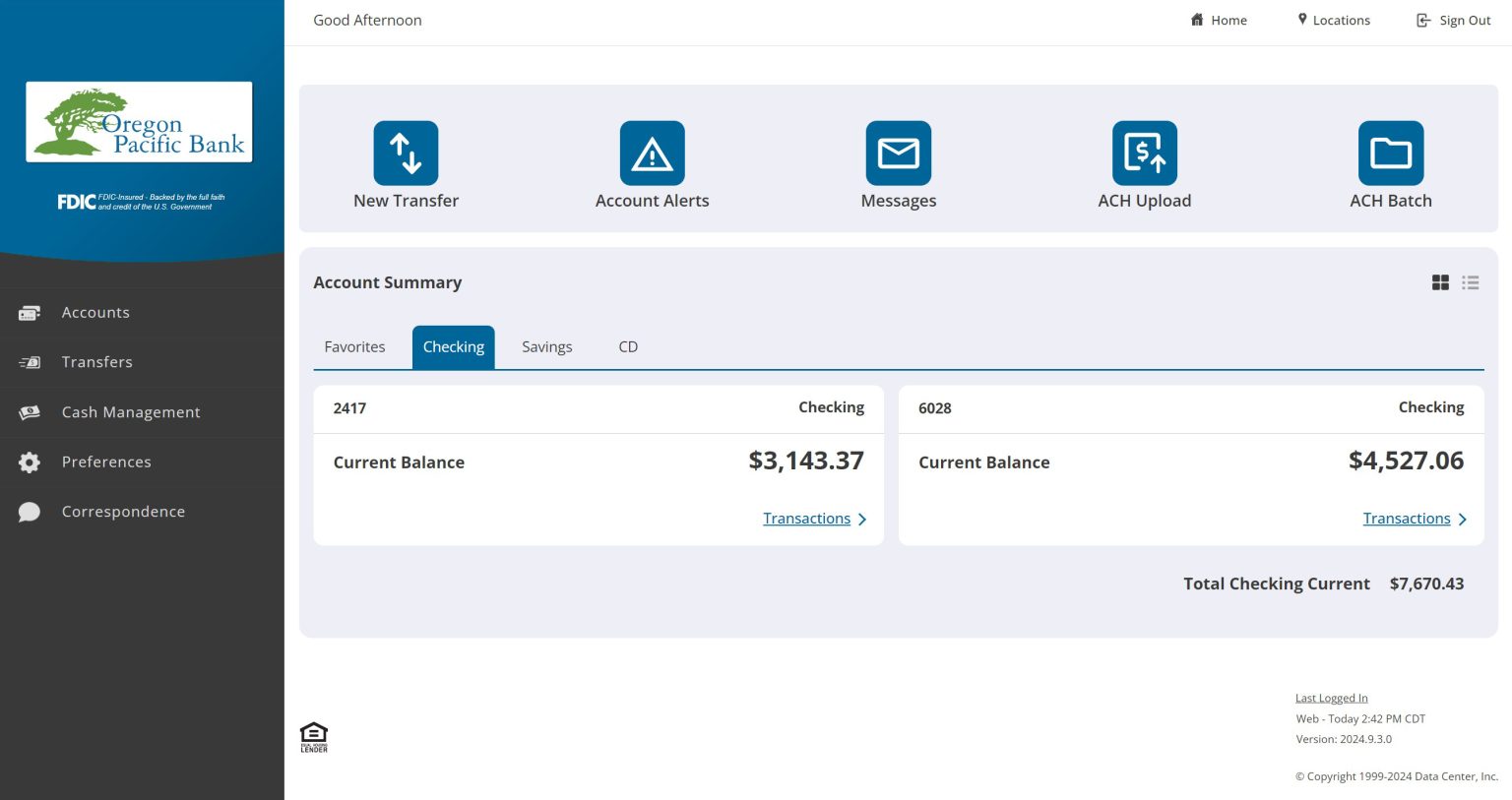This screenshot has height=800, width=1512.
Task: Select the CD tab
Action: point(628,346)
